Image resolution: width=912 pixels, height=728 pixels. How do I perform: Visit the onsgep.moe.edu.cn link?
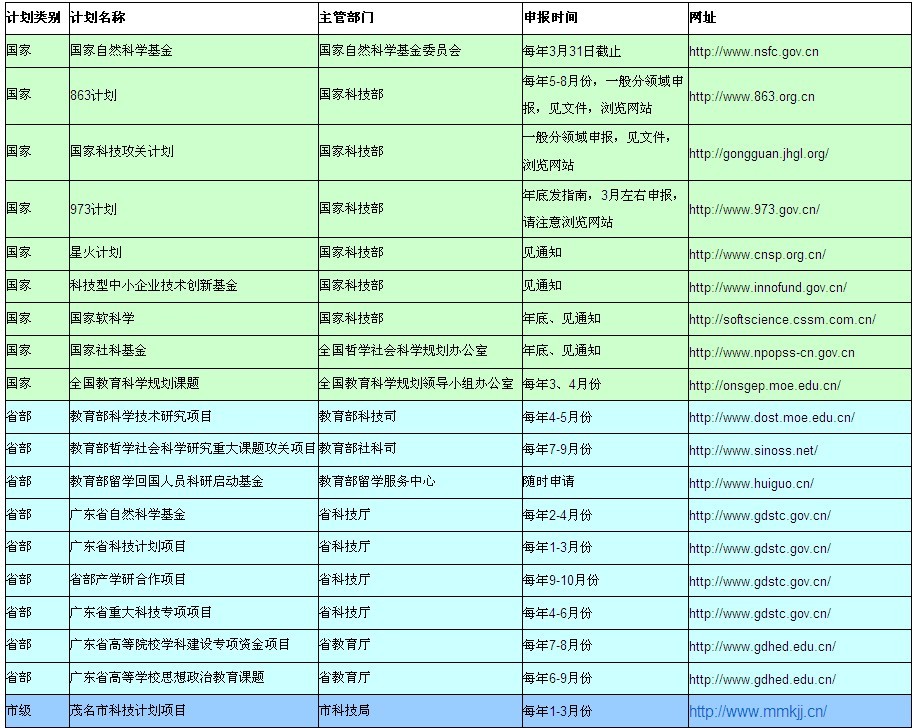click(x=765, y=386)
